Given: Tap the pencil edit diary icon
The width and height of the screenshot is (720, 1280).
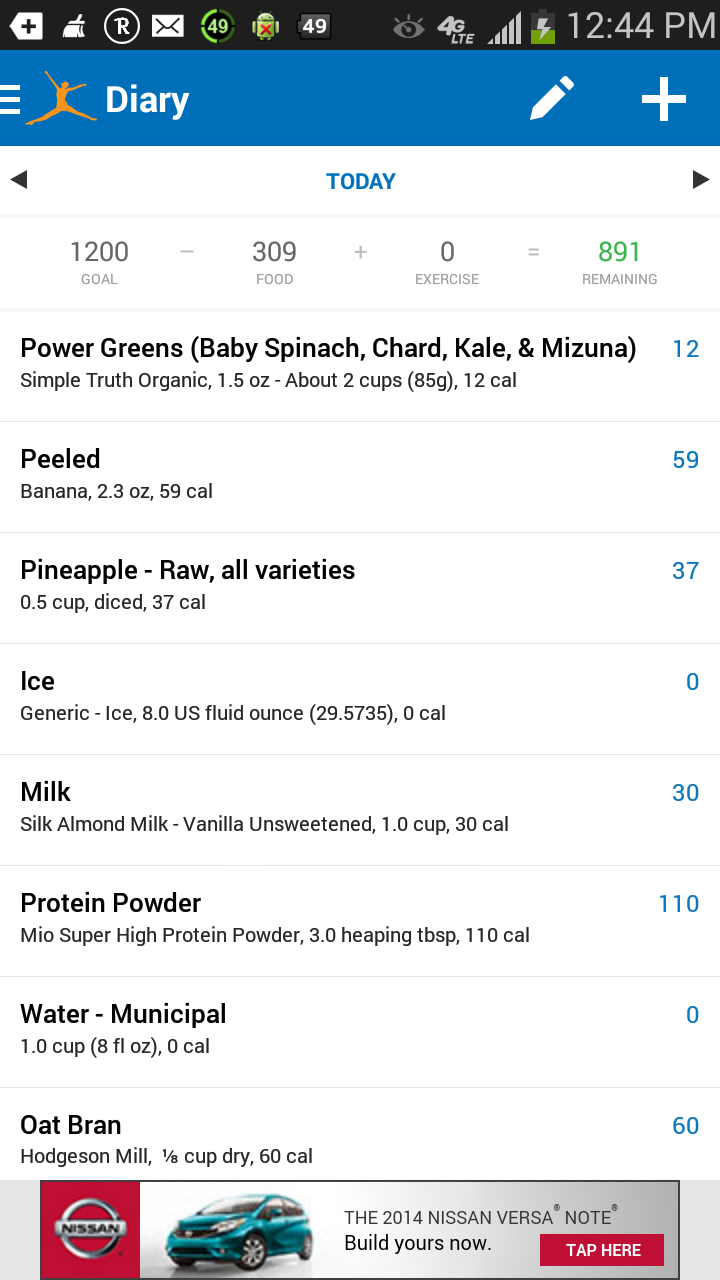Looking at the screenshot, I should coord(552,99).
